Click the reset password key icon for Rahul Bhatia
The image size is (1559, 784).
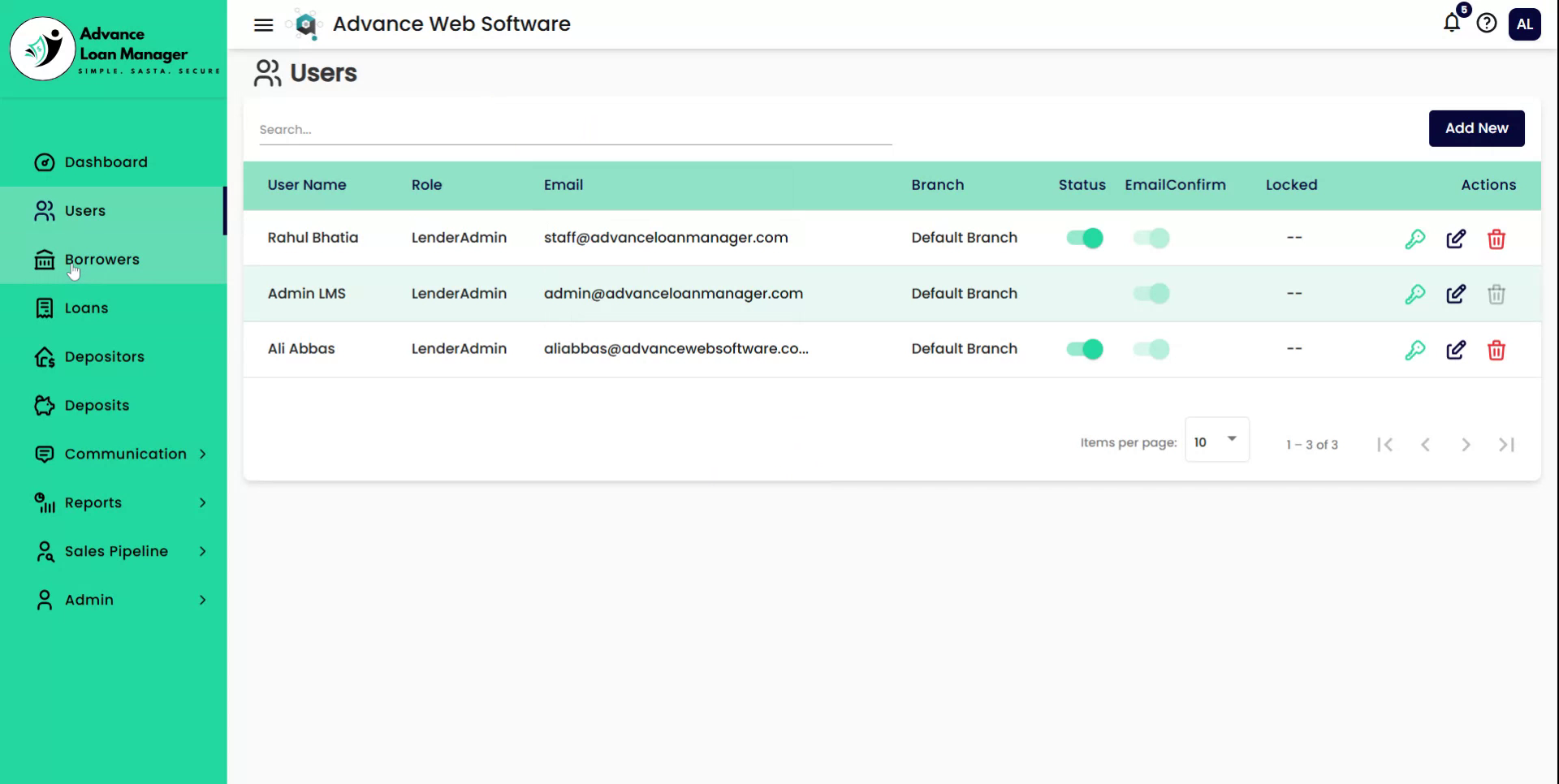click(1415, 238)
